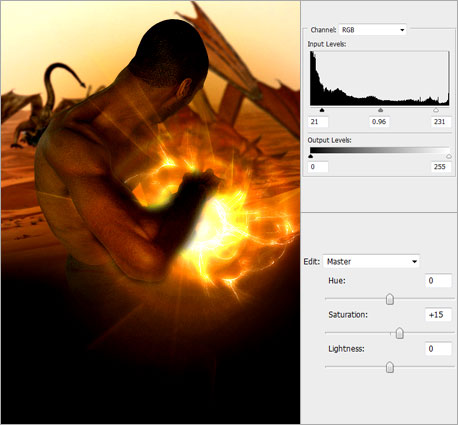The width and height of the screenshot is (458, 425).
Task: Click the output levels field showing 255
Action: [441, 167]
